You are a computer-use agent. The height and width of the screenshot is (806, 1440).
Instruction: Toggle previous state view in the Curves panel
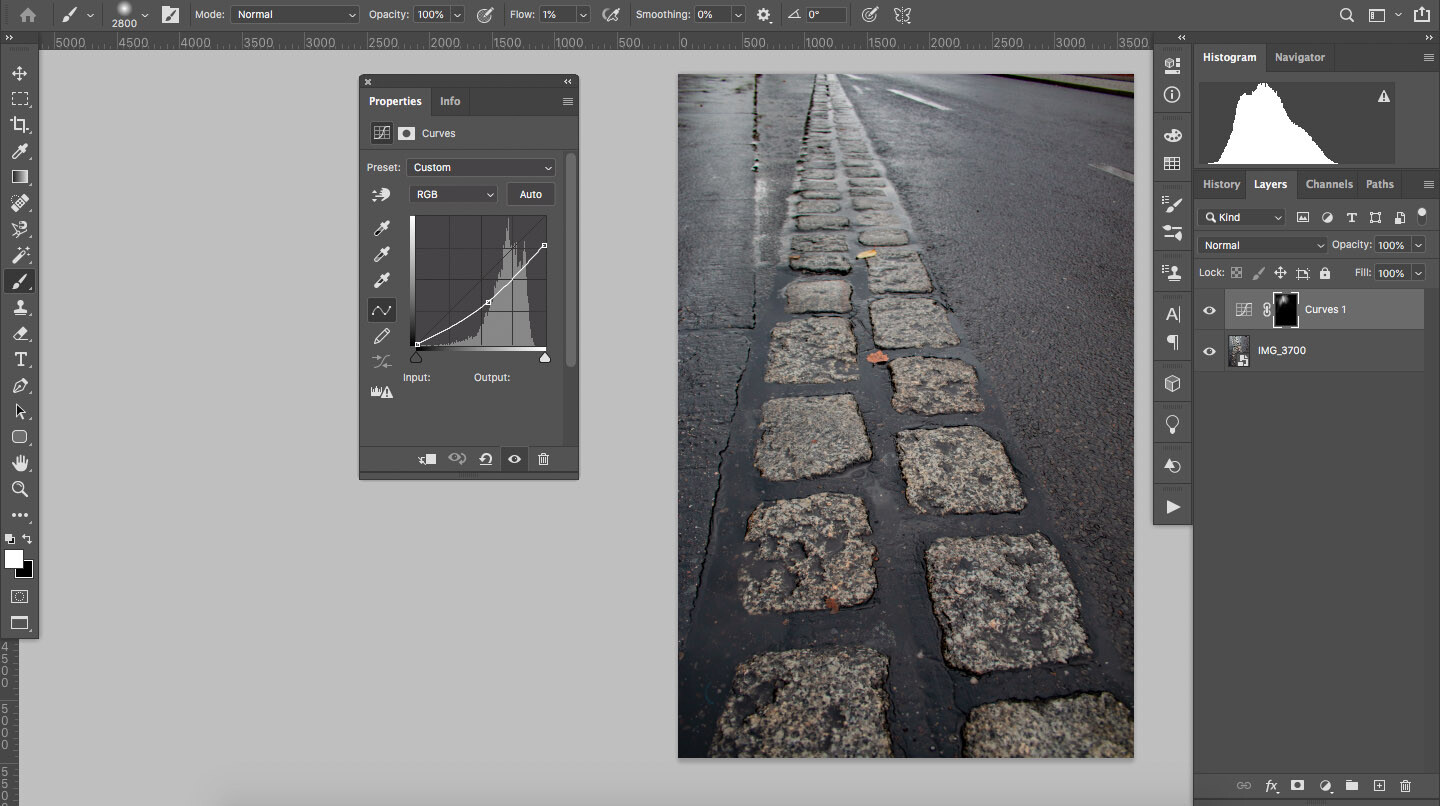(457, 458)
